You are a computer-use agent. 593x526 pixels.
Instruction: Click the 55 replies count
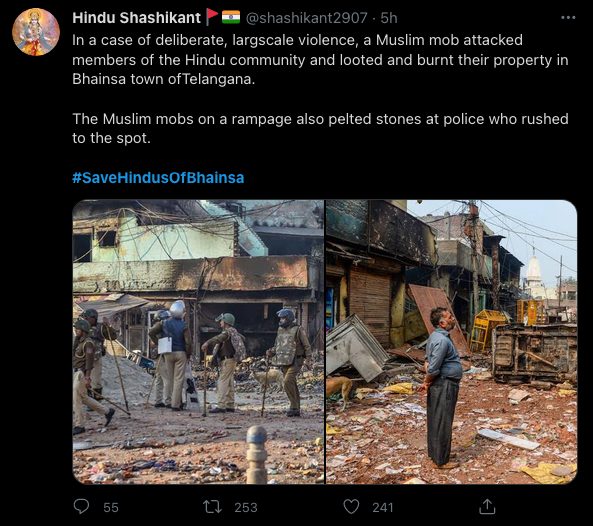[x=111, y=507]
